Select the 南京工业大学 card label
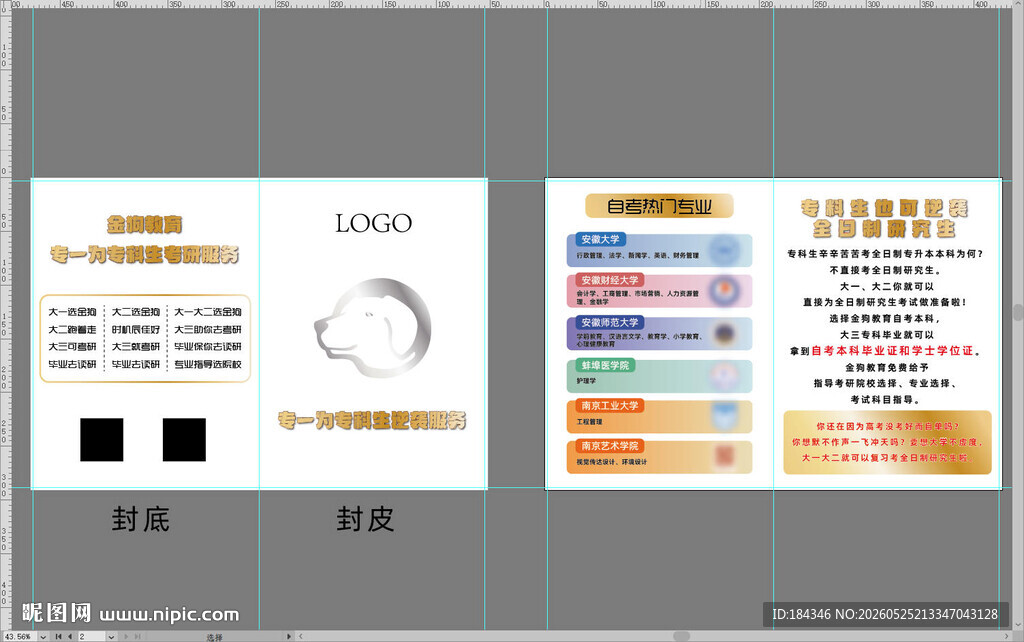Image resolution: width=1024 pixels, height=642 pixels. click(610, 406)
